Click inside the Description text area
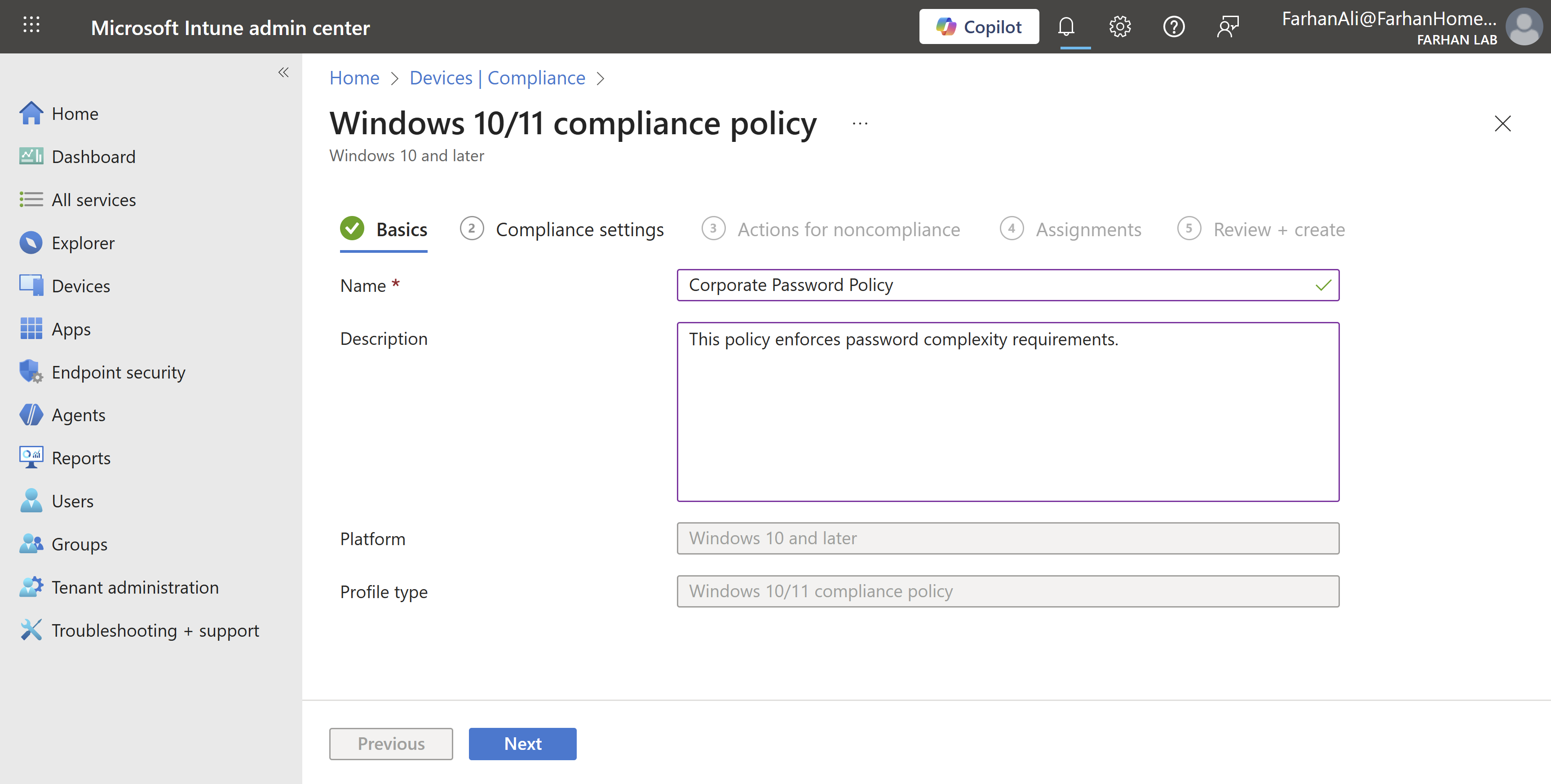The height and width of the screenshot is (784, 1551). coord(1007,412)
